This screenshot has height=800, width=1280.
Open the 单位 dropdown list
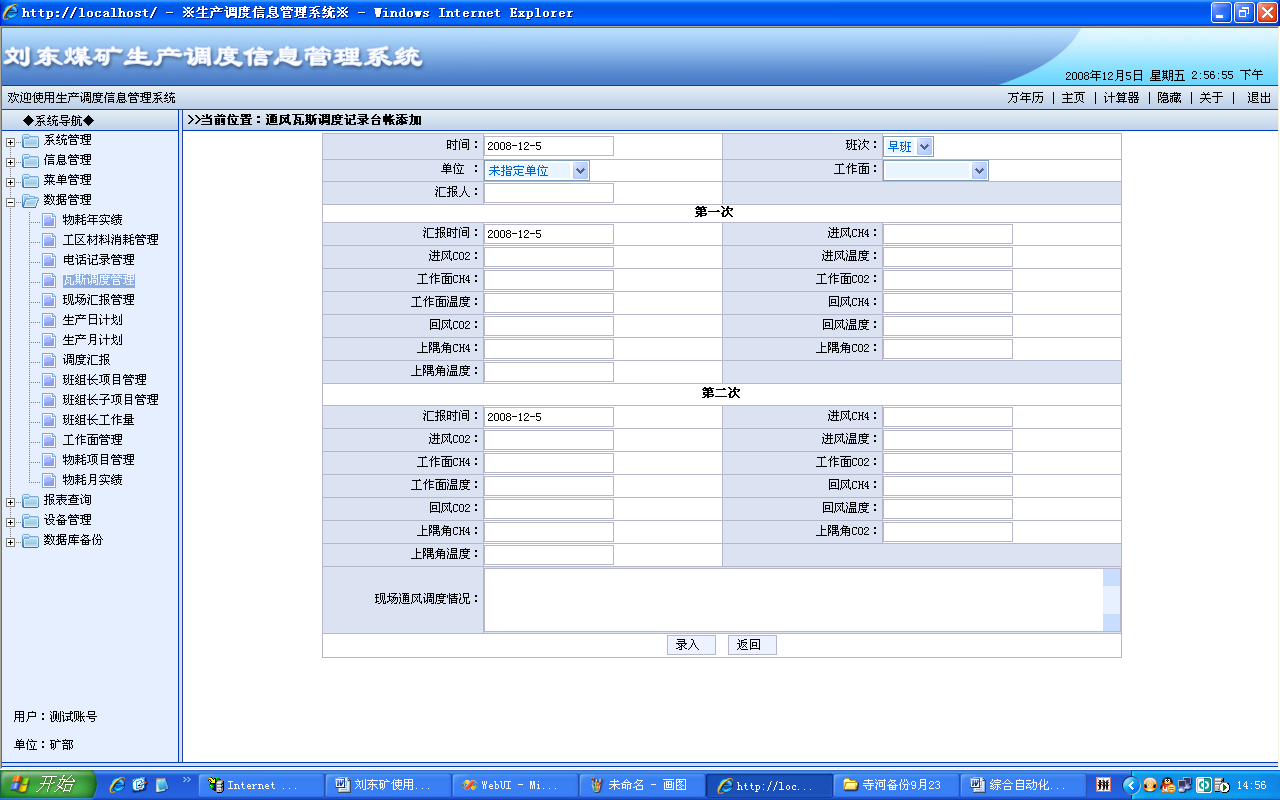(580, 171)
